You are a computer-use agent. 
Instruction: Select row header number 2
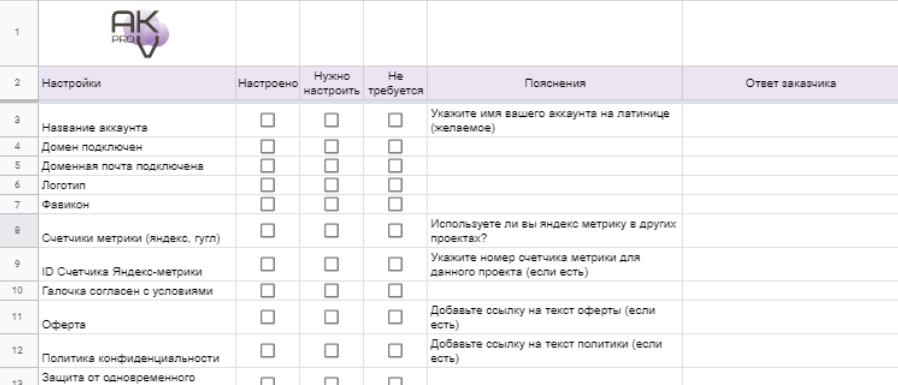pos(17,83)
